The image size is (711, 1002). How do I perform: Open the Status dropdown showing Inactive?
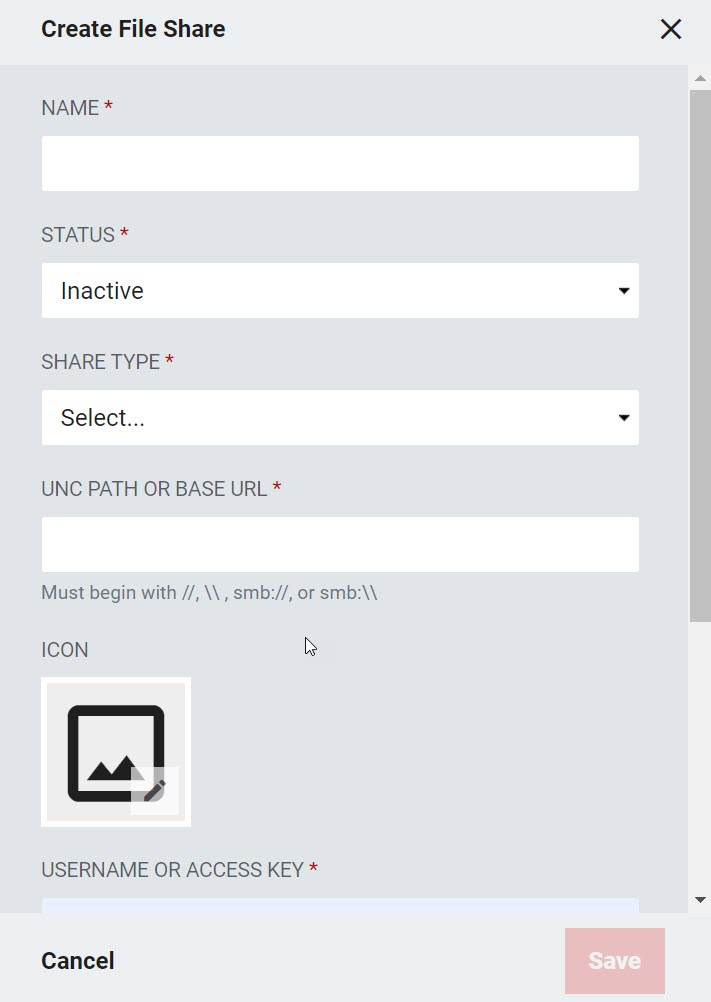[x=340, y=291]
